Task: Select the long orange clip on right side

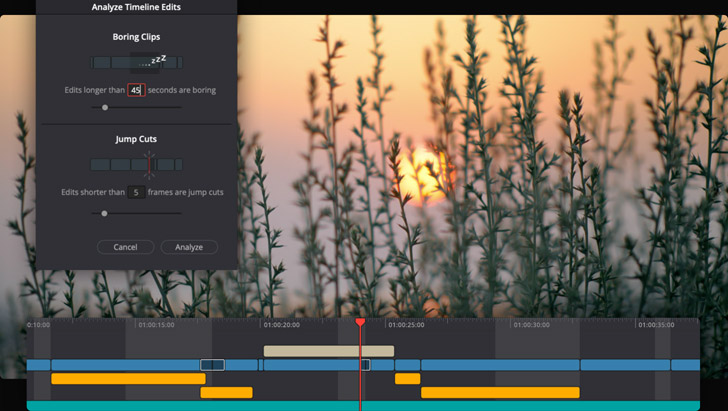Action: (500, 393)
